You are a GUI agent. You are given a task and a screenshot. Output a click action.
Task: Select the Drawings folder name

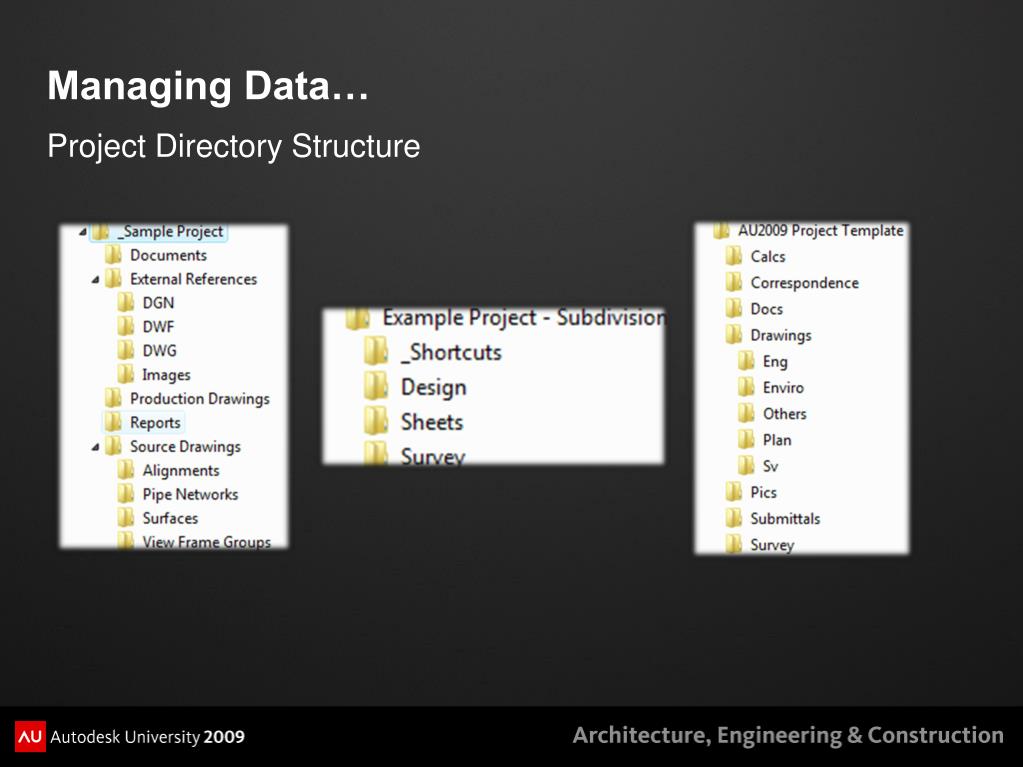[x=781, y=335]
